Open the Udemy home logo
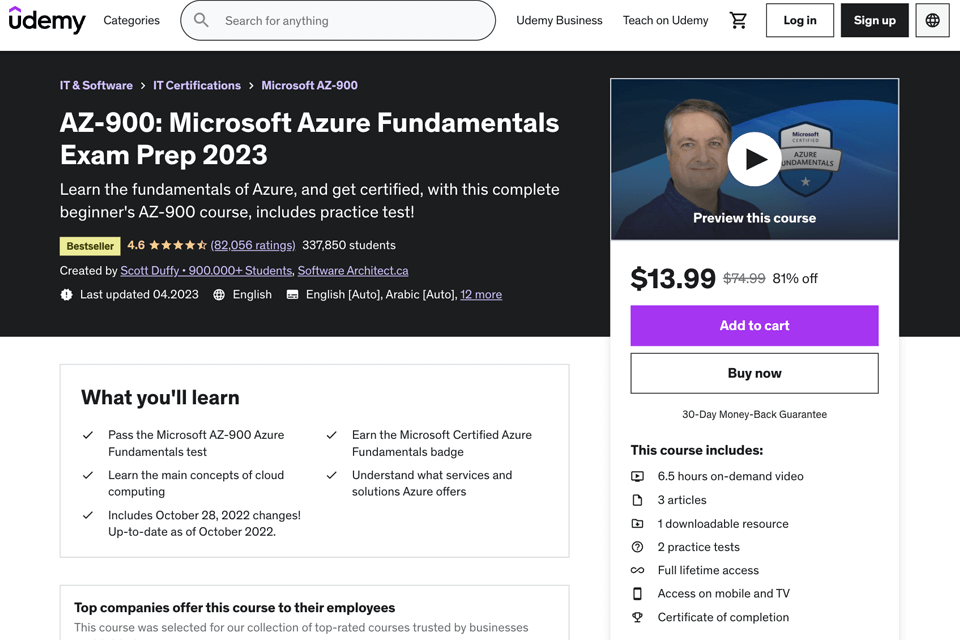The width and height of the screenshot is (960, 640). point(47,20)
